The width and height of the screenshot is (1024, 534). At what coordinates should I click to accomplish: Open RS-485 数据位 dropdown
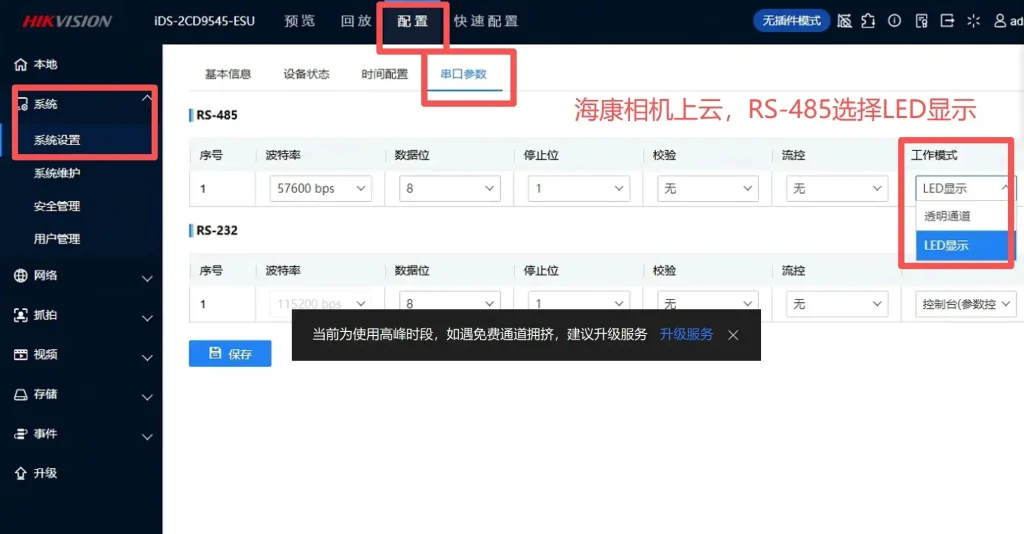point(449,188)
